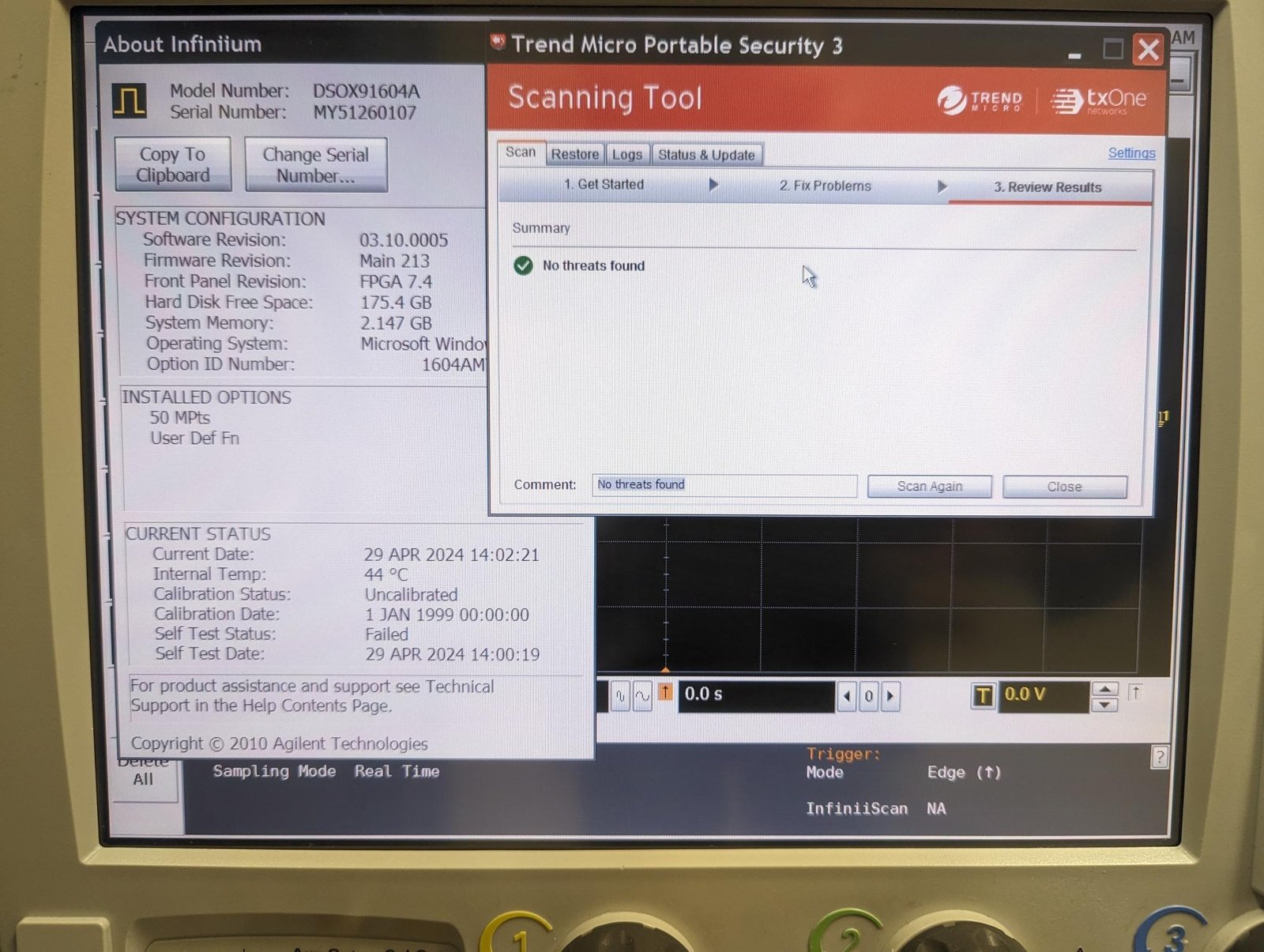Click the Failed self test status
Image resolution: width=1264 pixels, height=952 pixels.
coord(387,634)
